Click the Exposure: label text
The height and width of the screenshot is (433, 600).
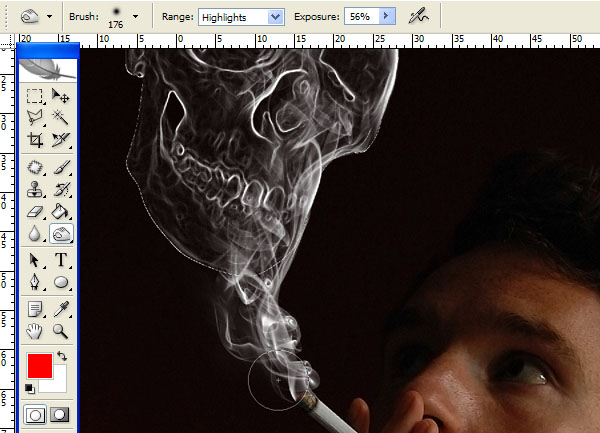click(316, 17)
